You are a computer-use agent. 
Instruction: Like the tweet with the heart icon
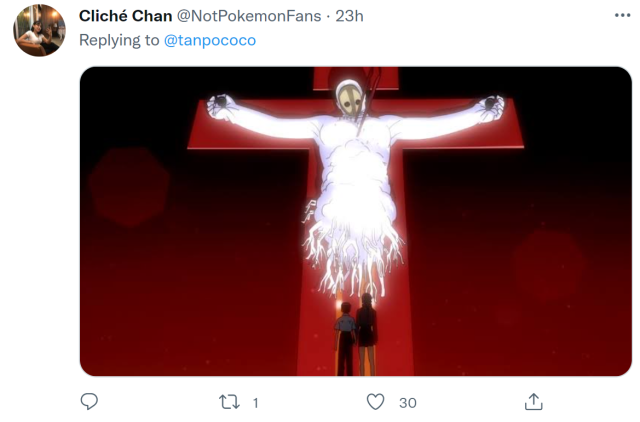(376, 401)
